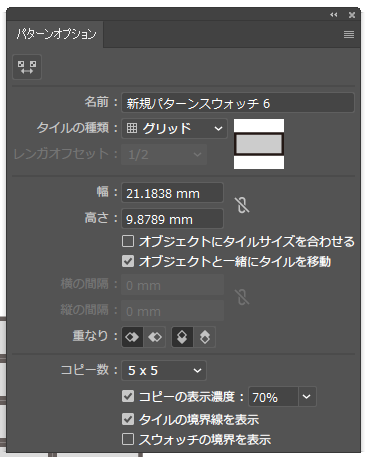Open the panel flyout menu icon
The image size is (367, 457).
click(x=349, y=34)
